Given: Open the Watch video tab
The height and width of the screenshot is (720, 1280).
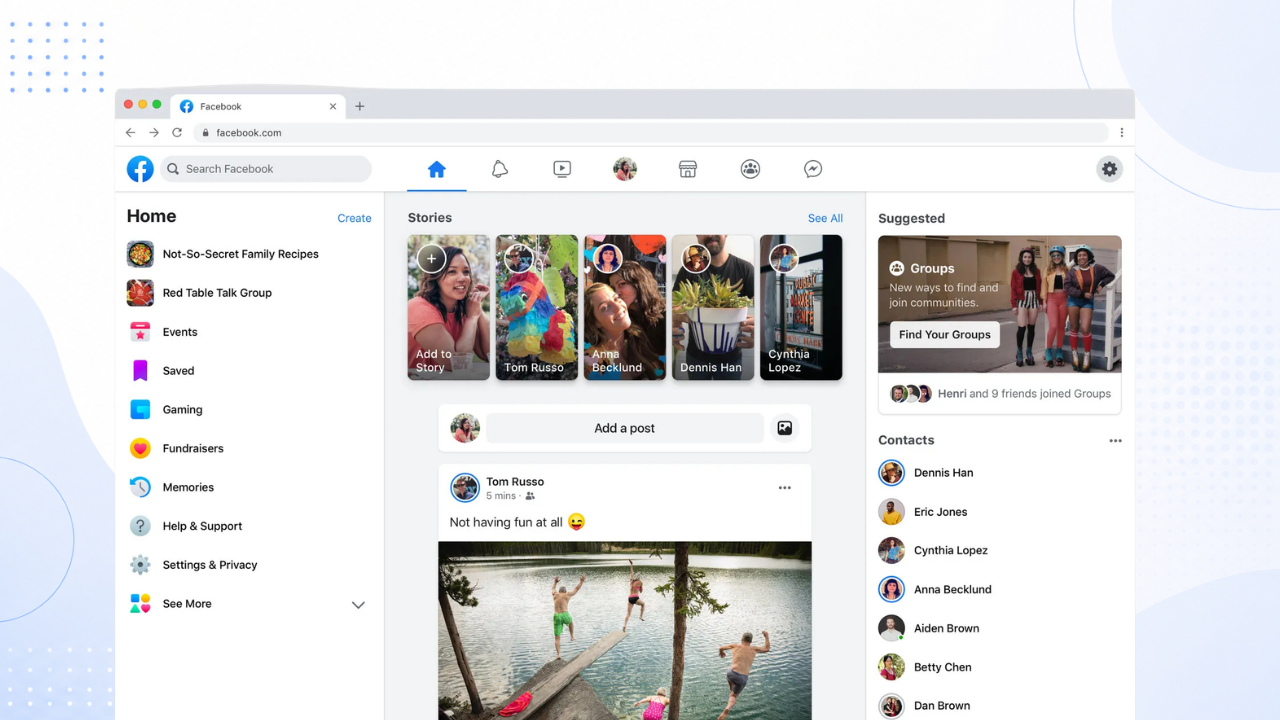Looking at the screenshot, I should (562, 170).
